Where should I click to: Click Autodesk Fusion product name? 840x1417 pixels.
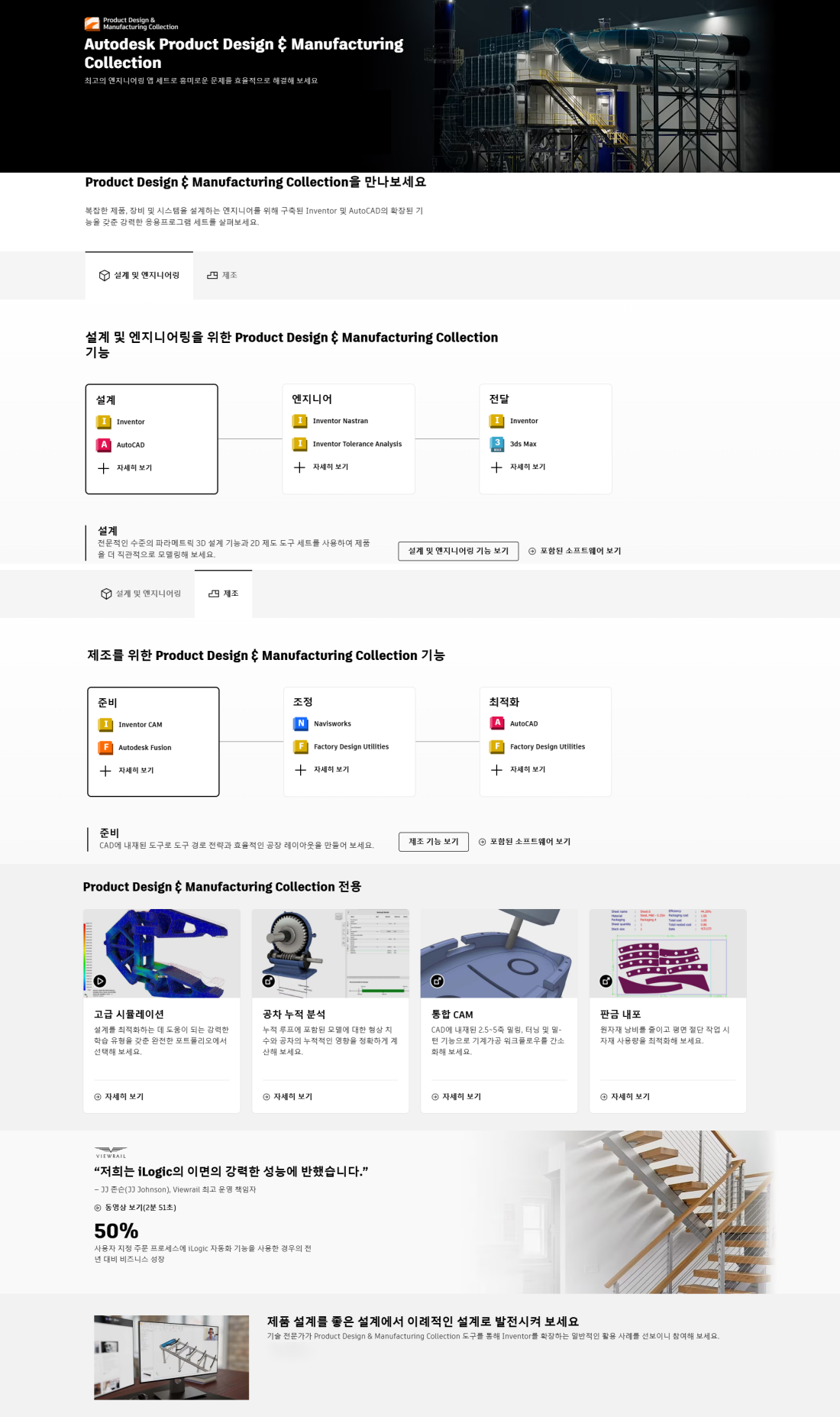click(145, 748)
